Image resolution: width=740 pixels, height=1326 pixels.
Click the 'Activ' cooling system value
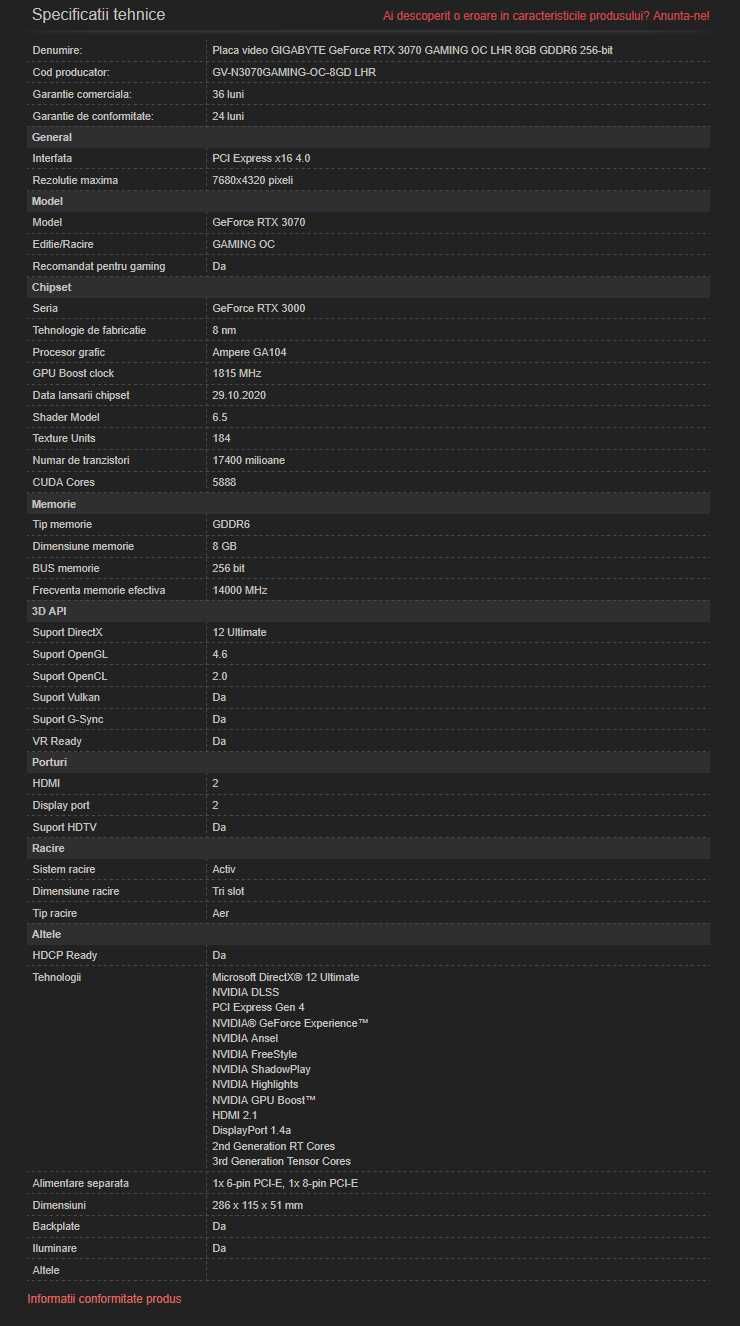click(x=224, y=869)
